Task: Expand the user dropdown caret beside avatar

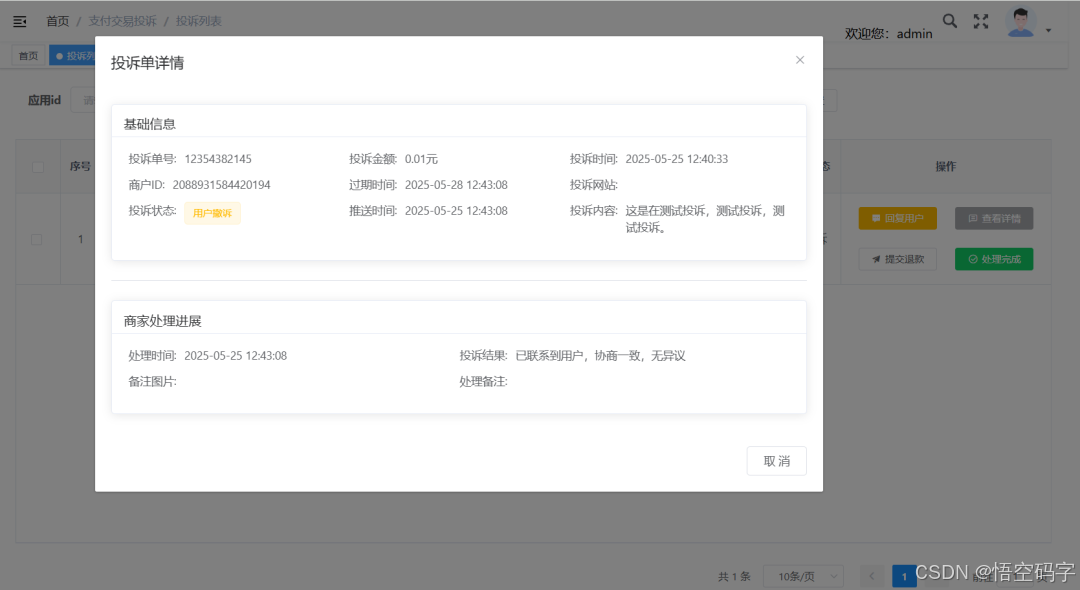Action: point(1048,30)
